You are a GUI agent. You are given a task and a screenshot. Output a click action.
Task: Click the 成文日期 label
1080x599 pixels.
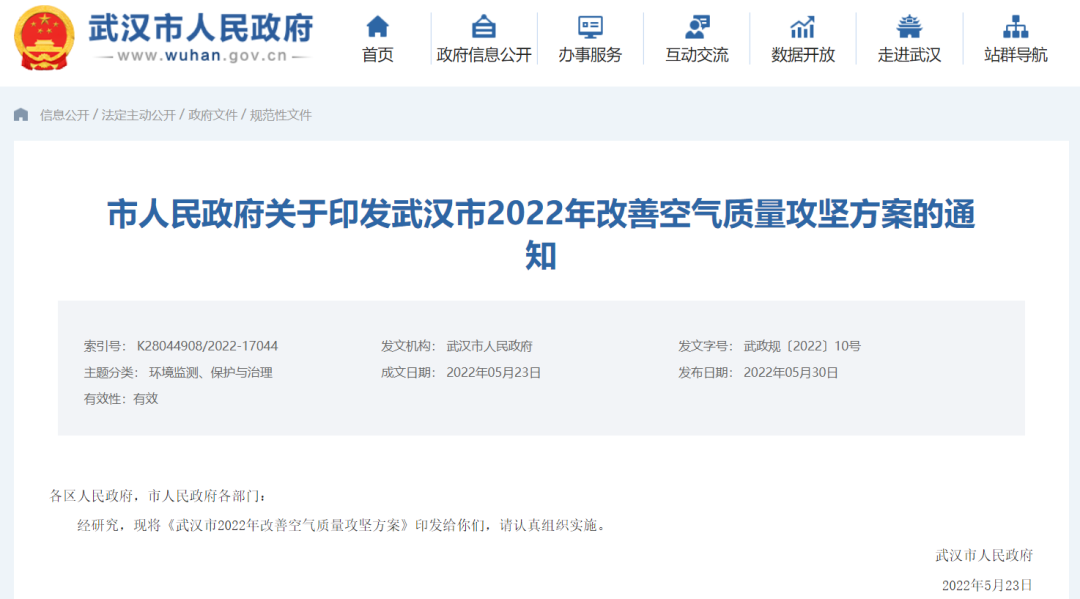(x=408, y=372)
